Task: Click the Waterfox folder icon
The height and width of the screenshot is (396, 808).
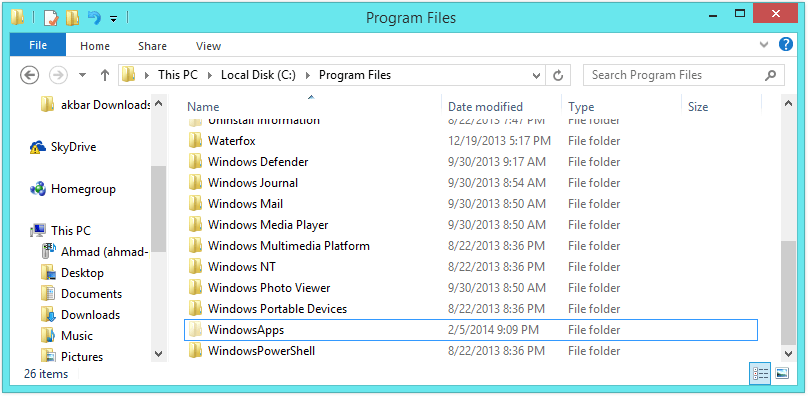Action: pos(195,141)
